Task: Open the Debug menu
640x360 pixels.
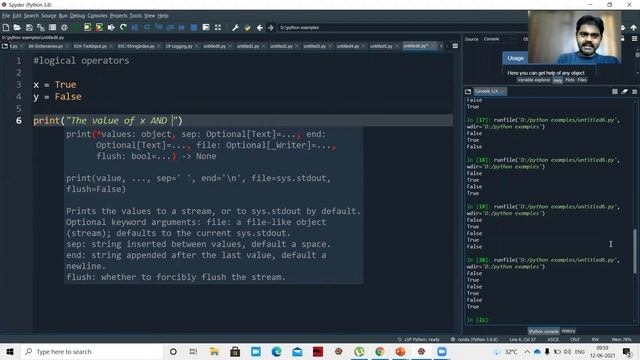Action: pos(77,16)
